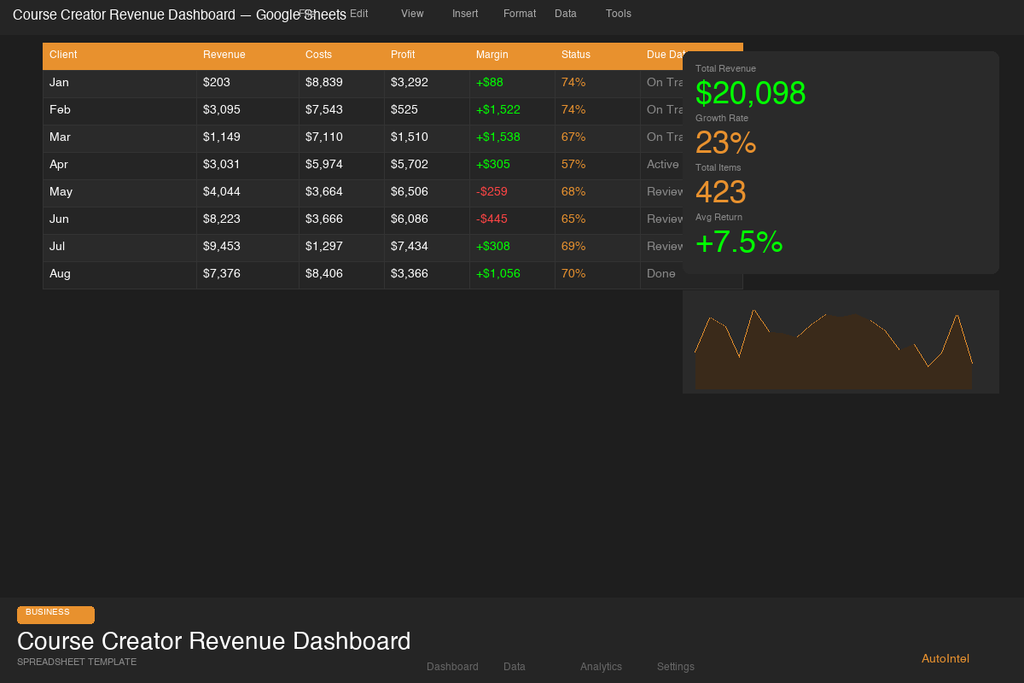Select the Mar row label cell
This screenshot has width=1024, height=683.
120,138
